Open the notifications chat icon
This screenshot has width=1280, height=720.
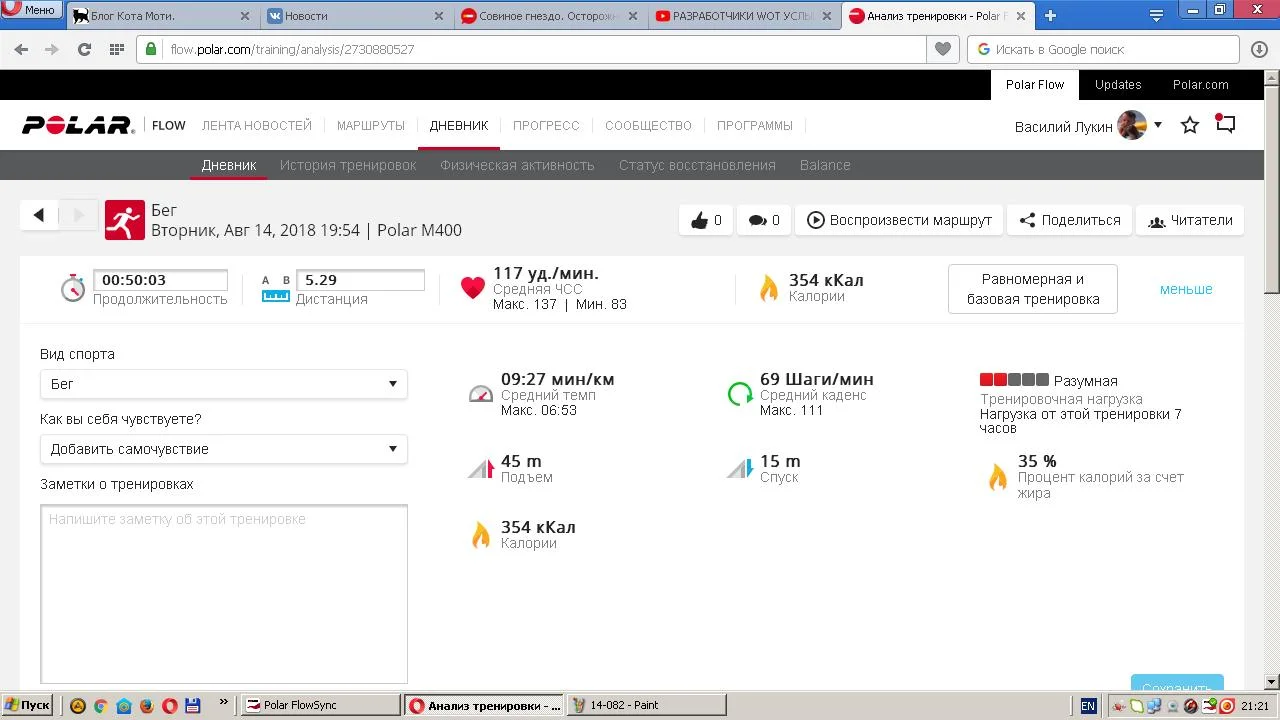point(1225,124)
